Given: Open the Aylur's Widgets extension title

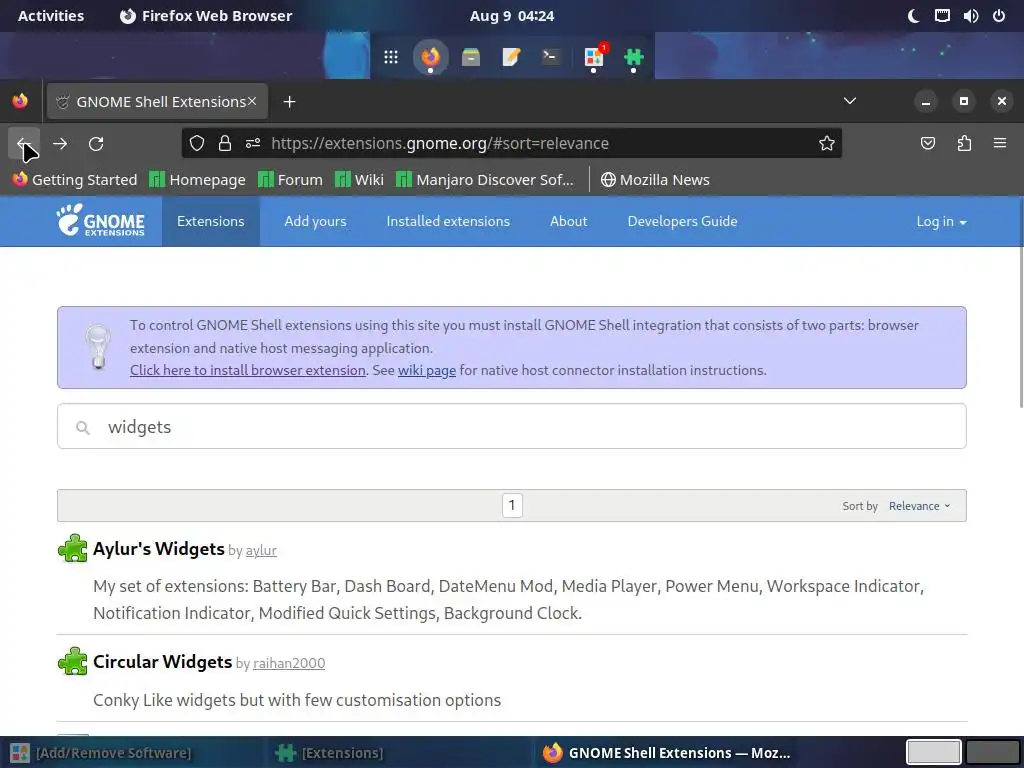Looking at the screenshot, I should point(159,549).
